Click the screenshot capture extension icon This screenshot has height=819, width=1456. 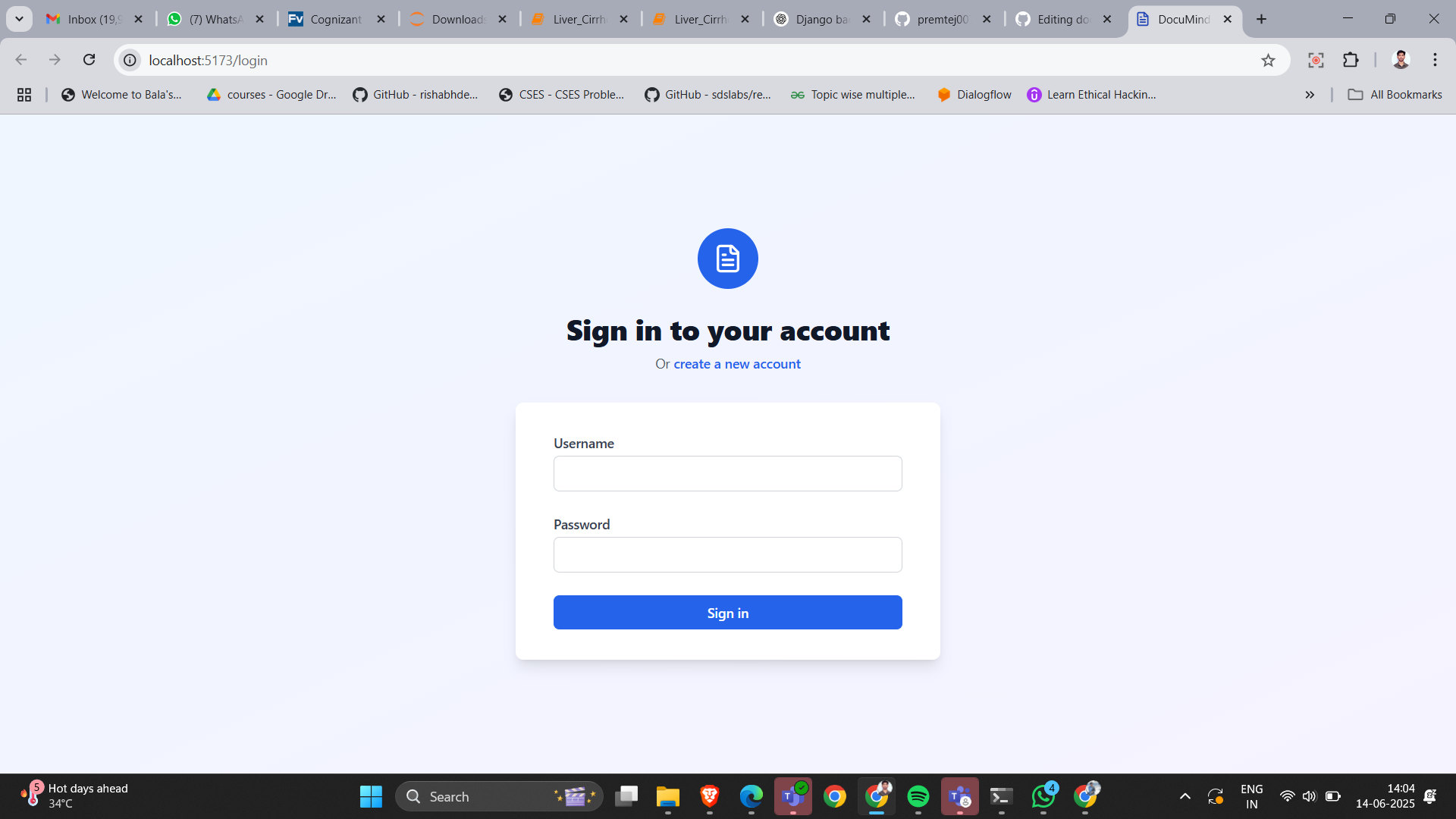[1316, 60]
